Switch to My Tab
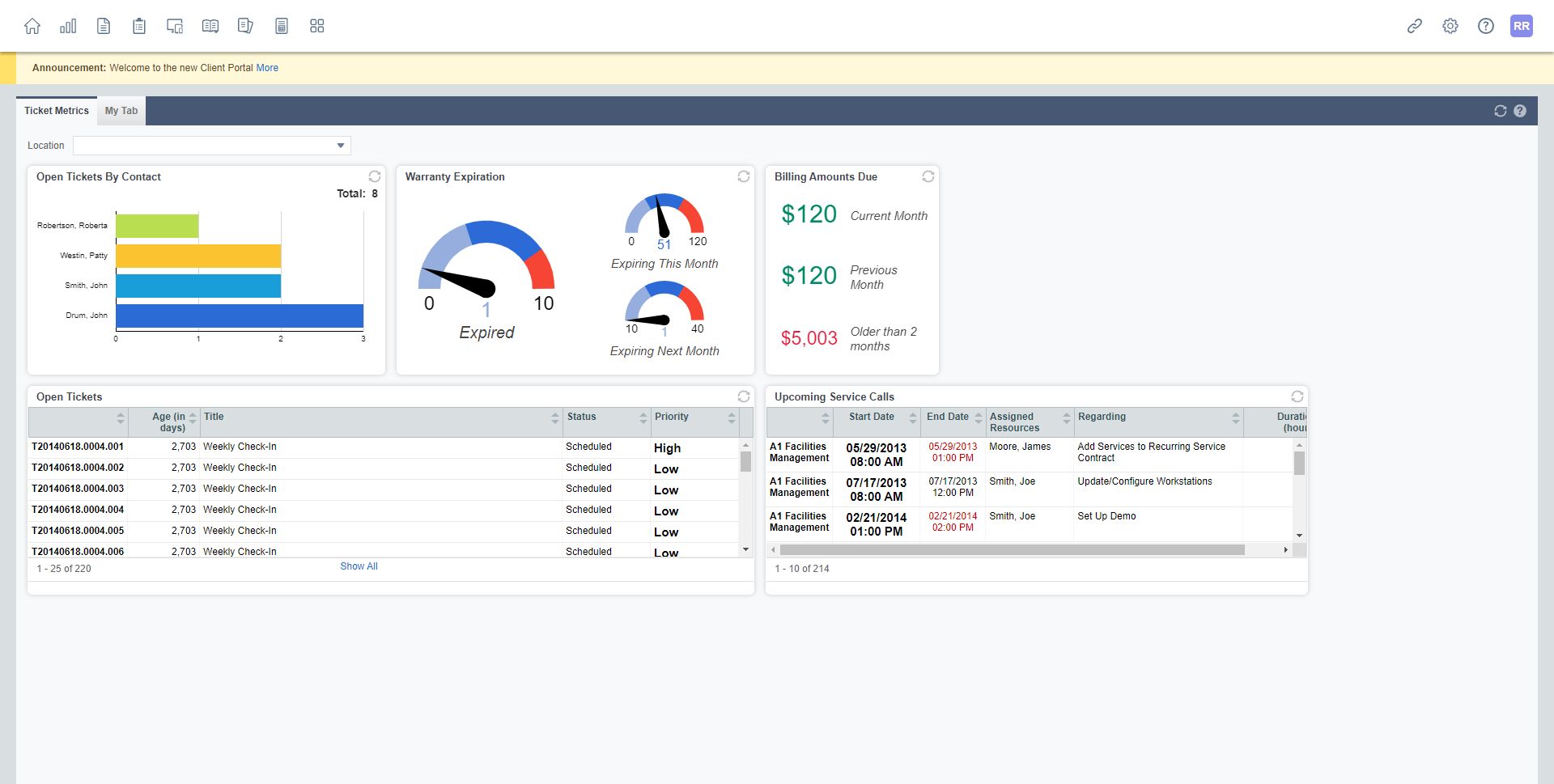This screenshot has width=1554, height=784. pos(121,111)
